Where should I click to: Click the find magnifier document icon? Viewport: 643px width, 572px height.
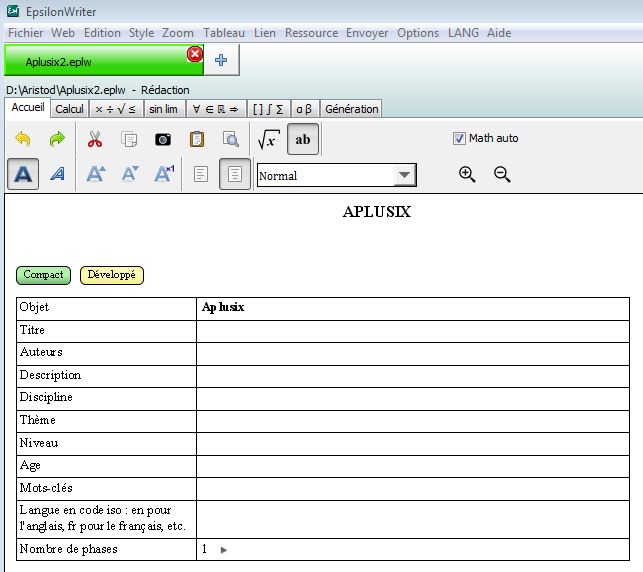(x=231, y=139)
